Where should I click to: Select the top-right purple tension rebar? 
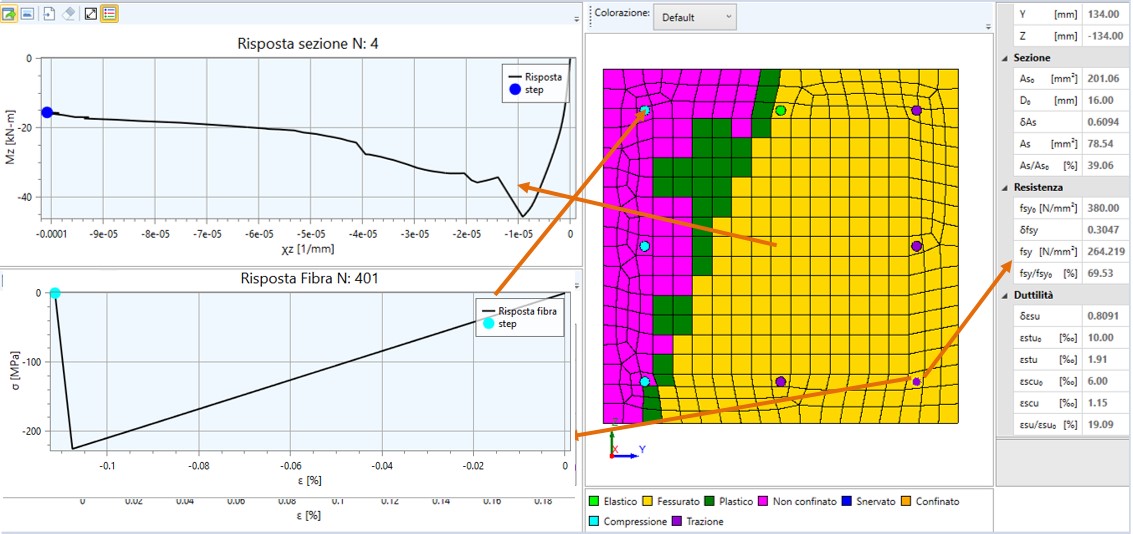coord(916,110)
